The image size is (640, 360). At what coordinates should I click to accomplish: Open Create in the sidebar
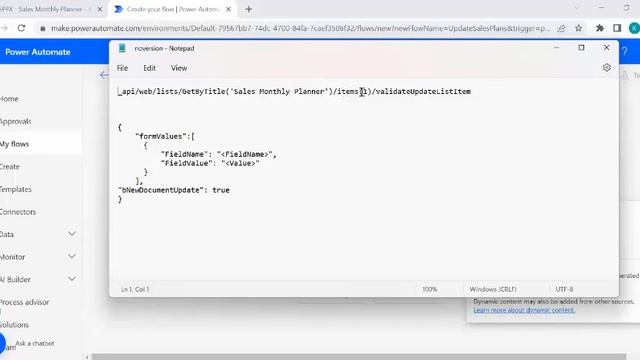(x=10, y=167)
